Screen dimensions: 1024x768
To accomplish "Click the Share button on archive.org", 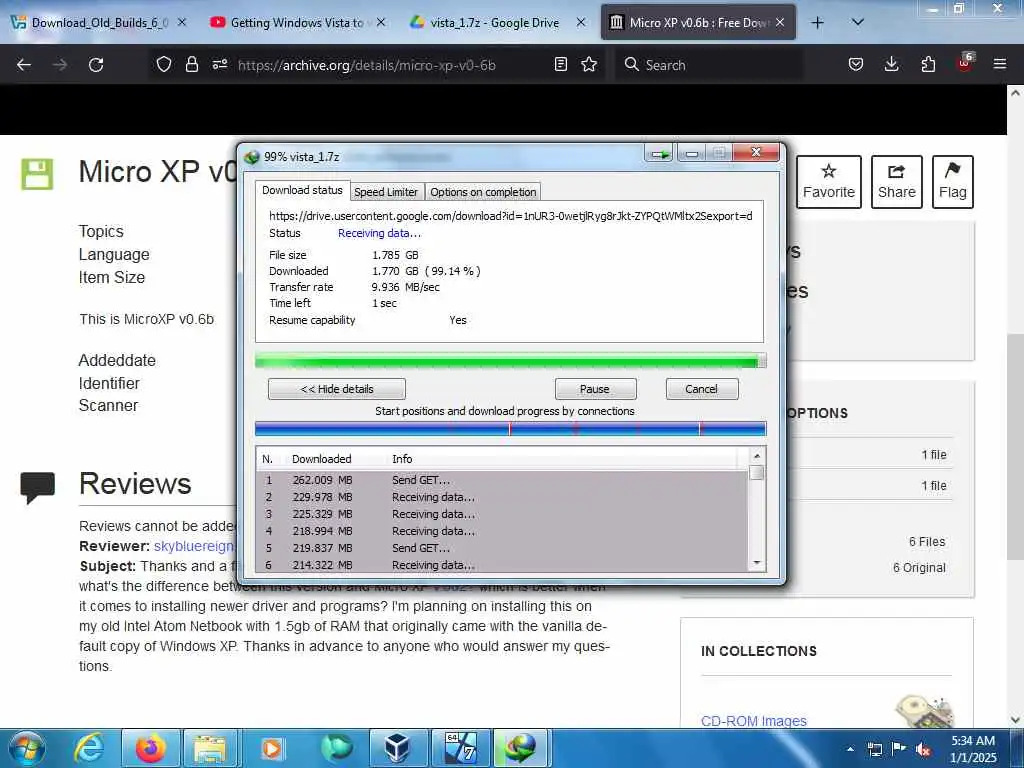I will 897,182.
